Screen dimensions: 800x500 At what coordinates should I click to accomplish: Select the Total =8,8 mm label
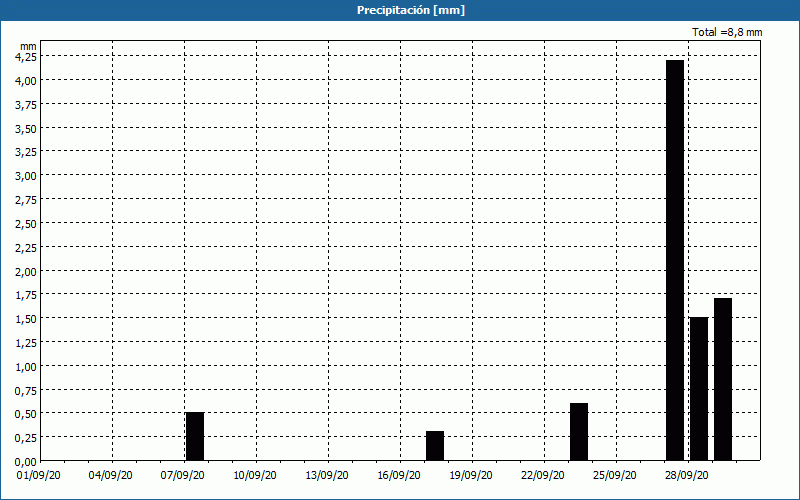click(x=727, y=32)
